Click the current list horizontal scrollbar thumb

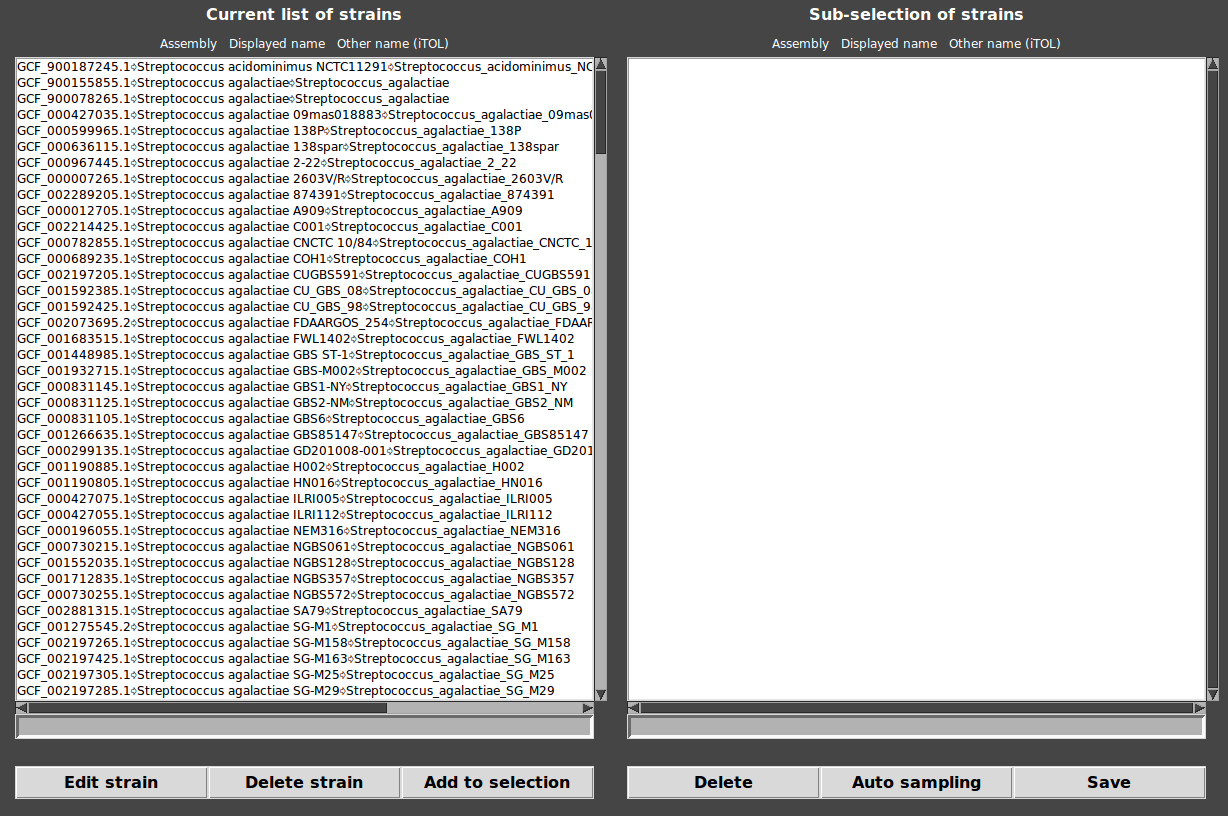tap(207, 708)
